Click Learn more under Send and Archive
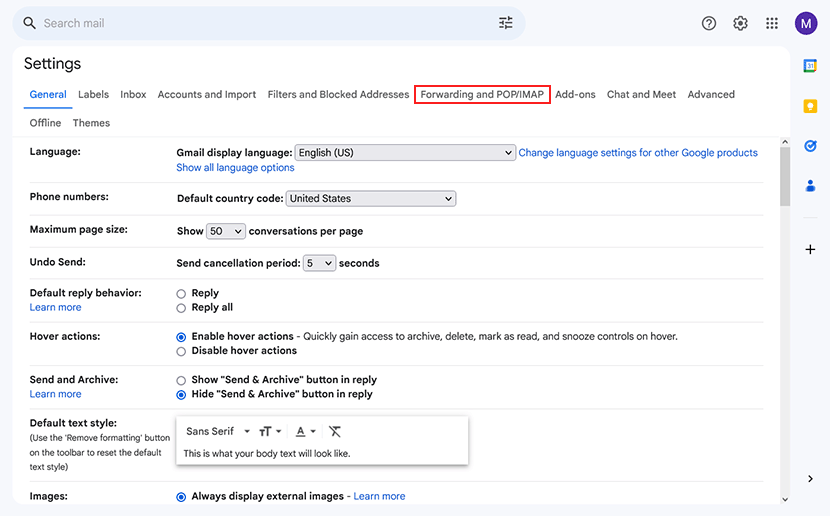The height and width of the screenshot is (516, 830). [x=55, y=394]
